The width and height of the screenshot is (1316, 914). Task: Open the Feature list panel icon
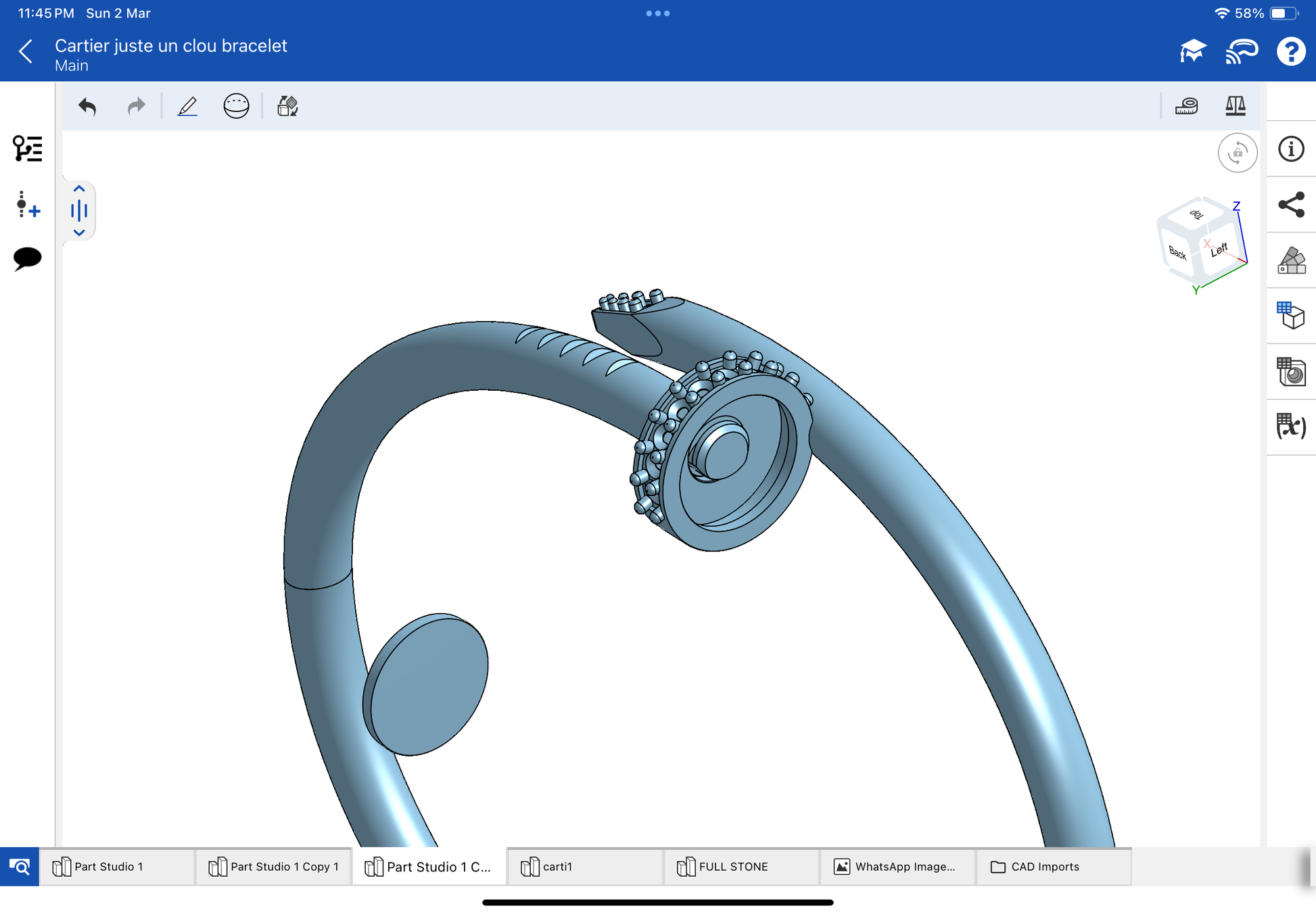pos(27,149)
